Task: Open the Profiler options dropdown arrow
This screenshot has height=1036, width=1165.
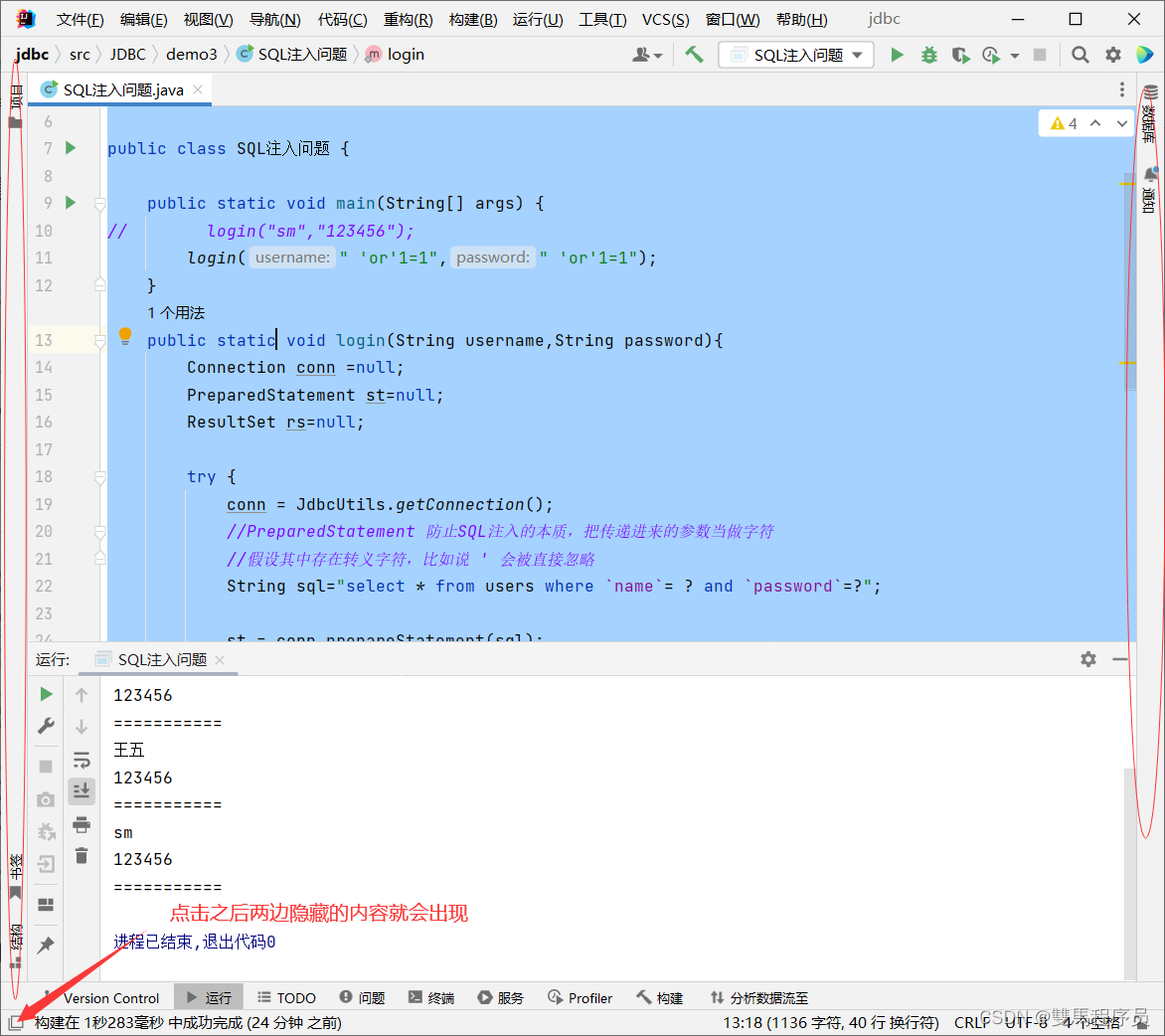Action: pyautogui.click(x=1016, y=55)
